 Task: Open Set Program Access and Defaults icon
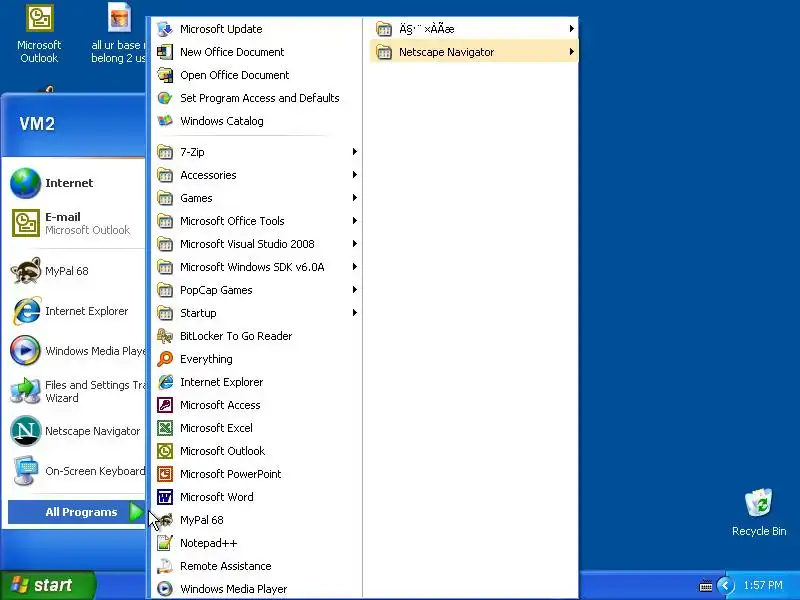pyautogui.click(x=165, y=98)
